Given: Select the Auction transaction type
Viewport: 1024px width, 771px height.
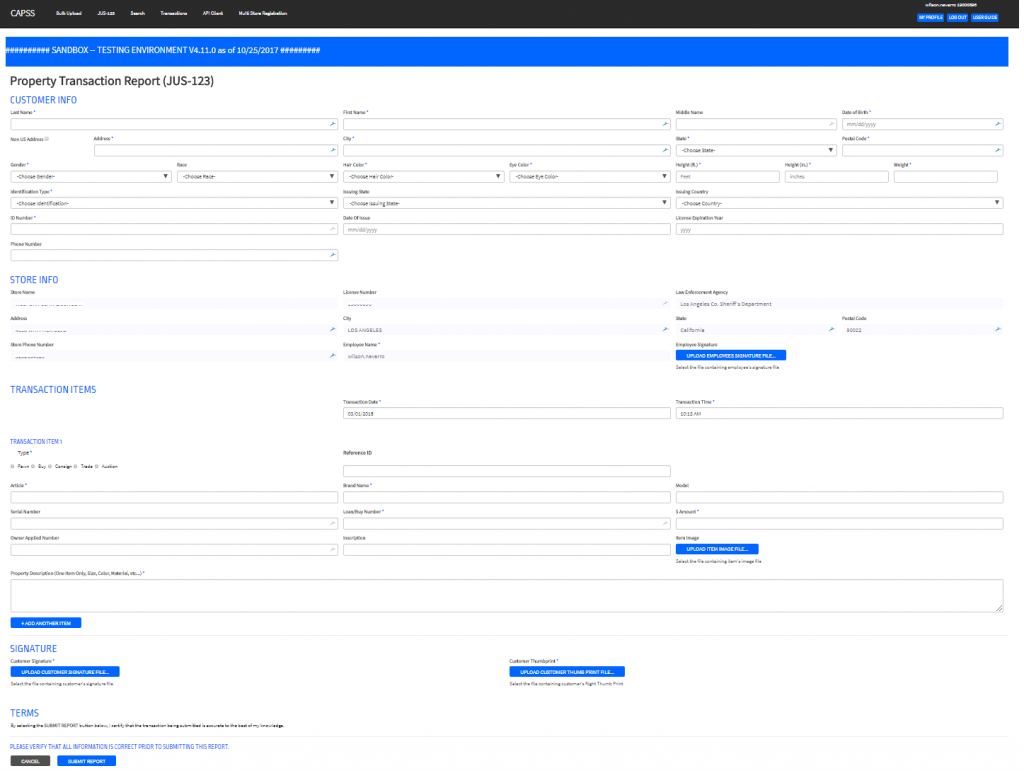Looking at the screenshot, I should (98, 466).
